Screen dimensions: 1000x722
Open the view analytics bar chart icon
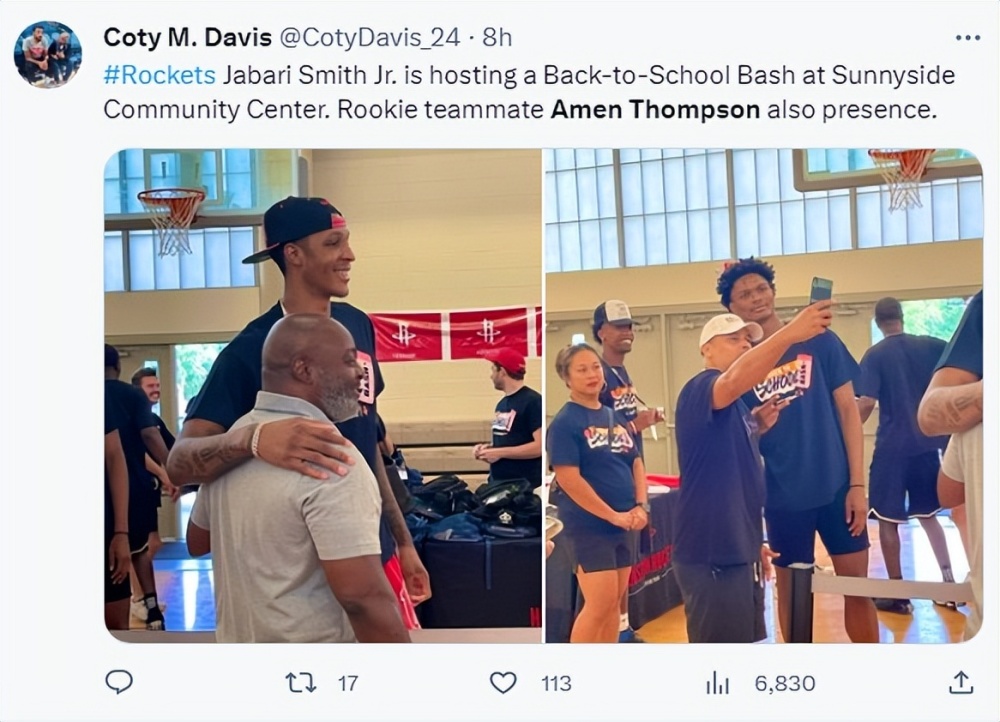(x=717, y=684)
